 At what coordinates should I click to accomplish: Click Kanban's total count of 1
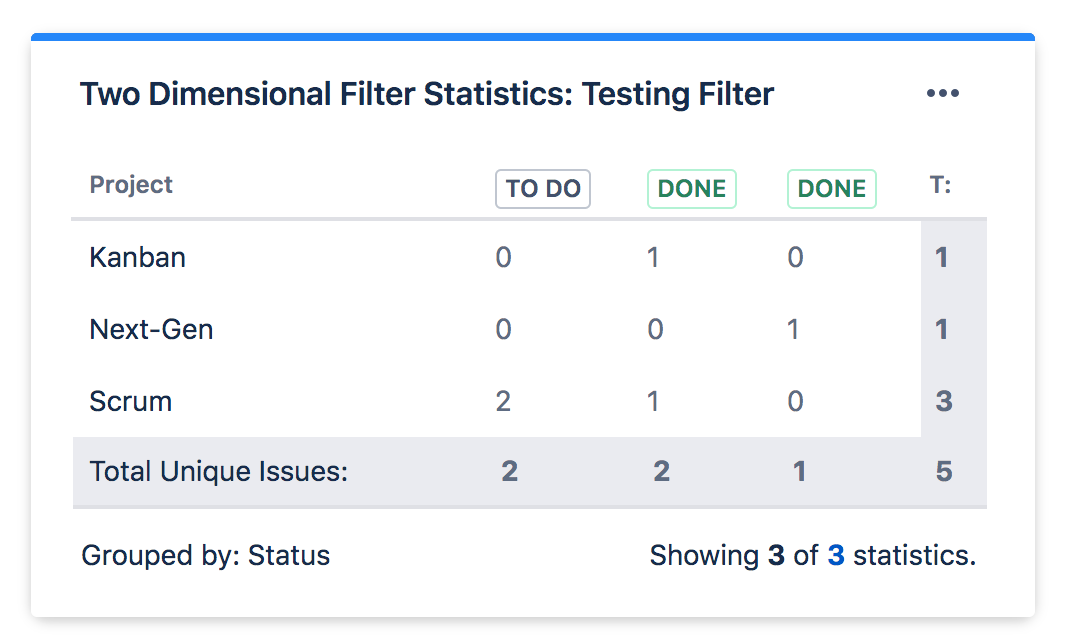coord(941,257)
